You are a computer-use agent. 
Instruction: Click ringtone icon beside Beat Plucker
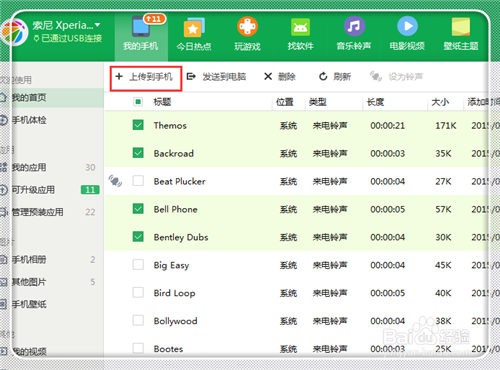115,181
